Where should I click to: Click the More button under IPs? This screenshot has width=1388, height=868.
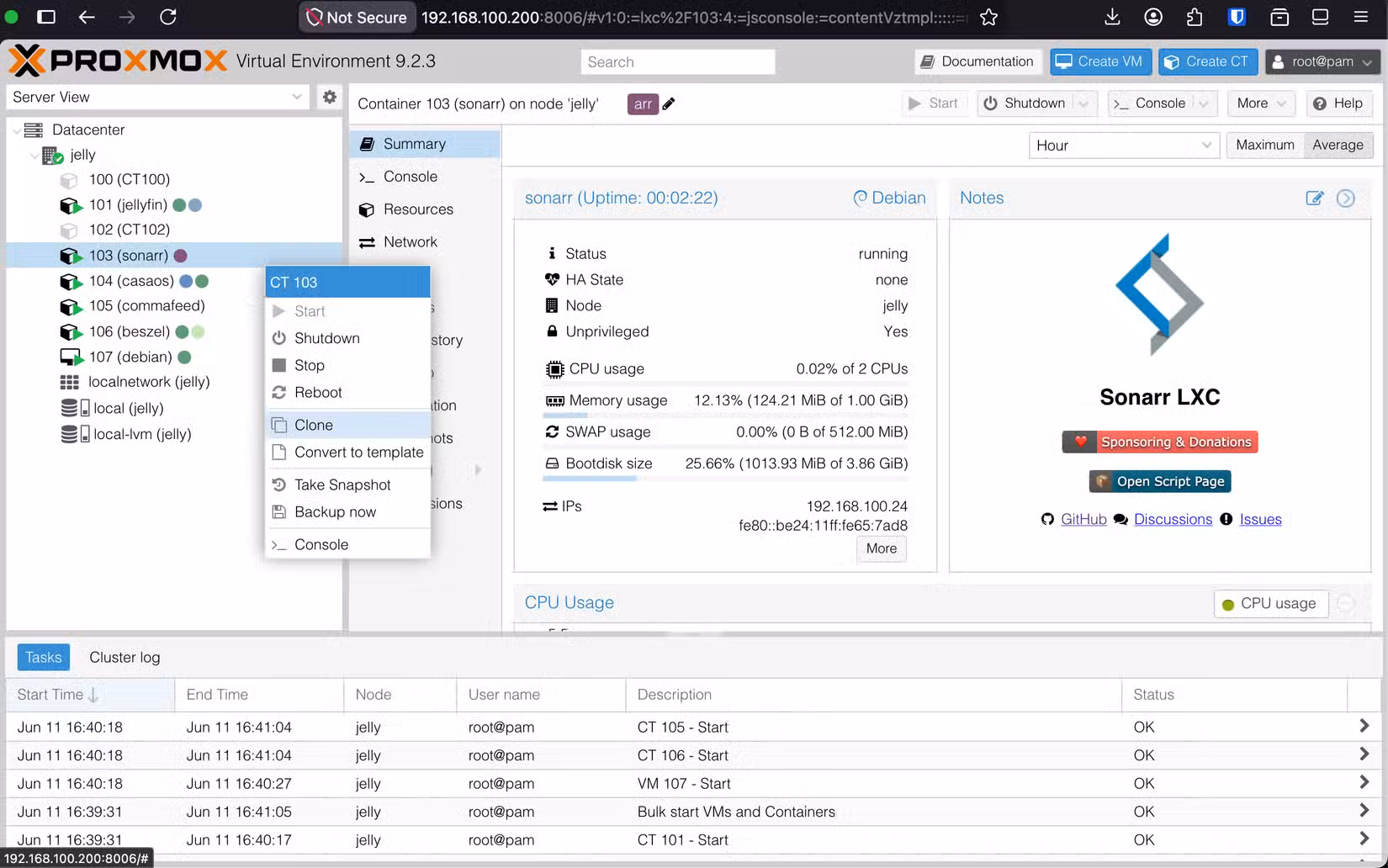click(x=882, y=548)
